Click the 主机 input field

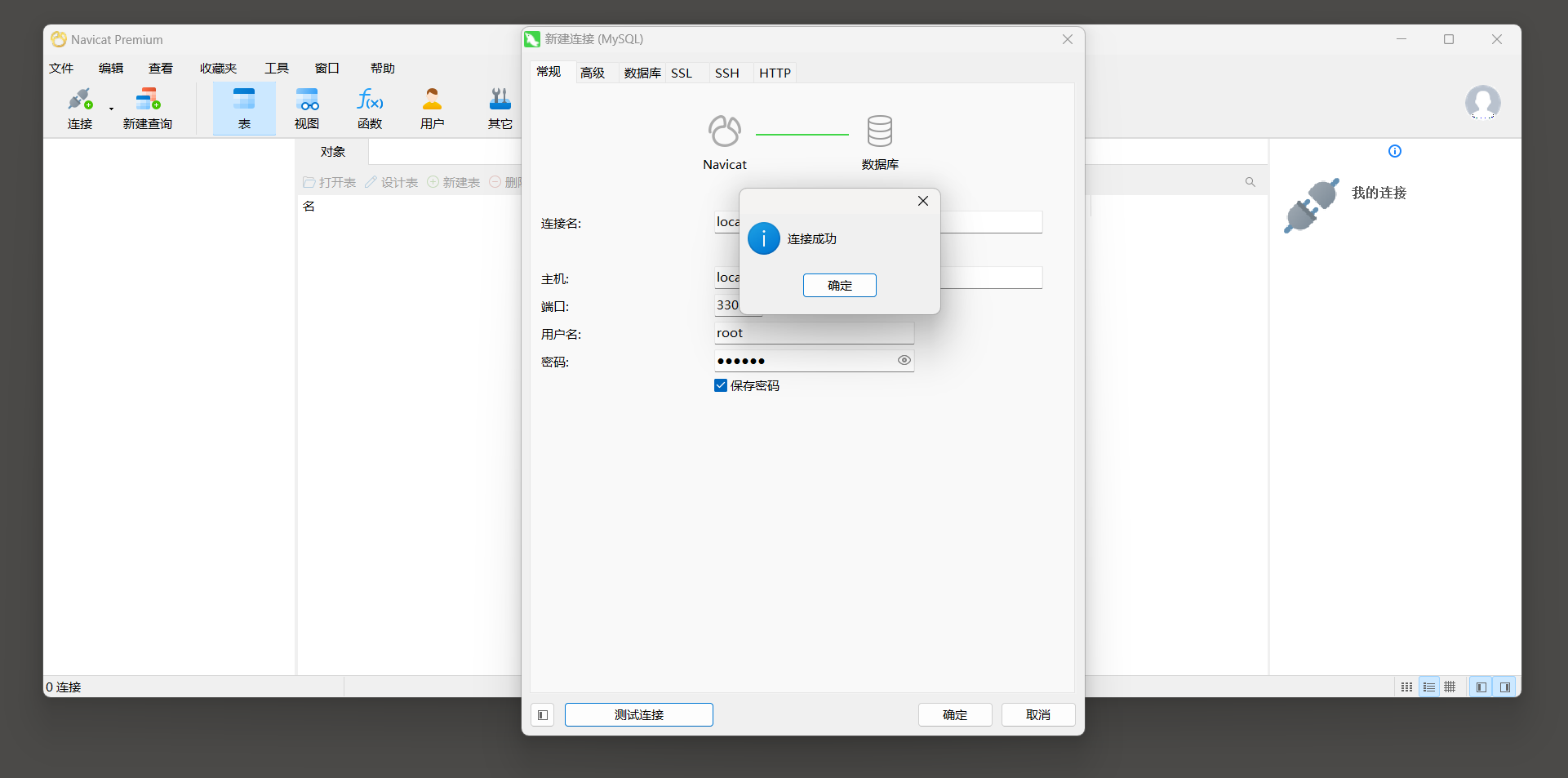coord(878,278)
